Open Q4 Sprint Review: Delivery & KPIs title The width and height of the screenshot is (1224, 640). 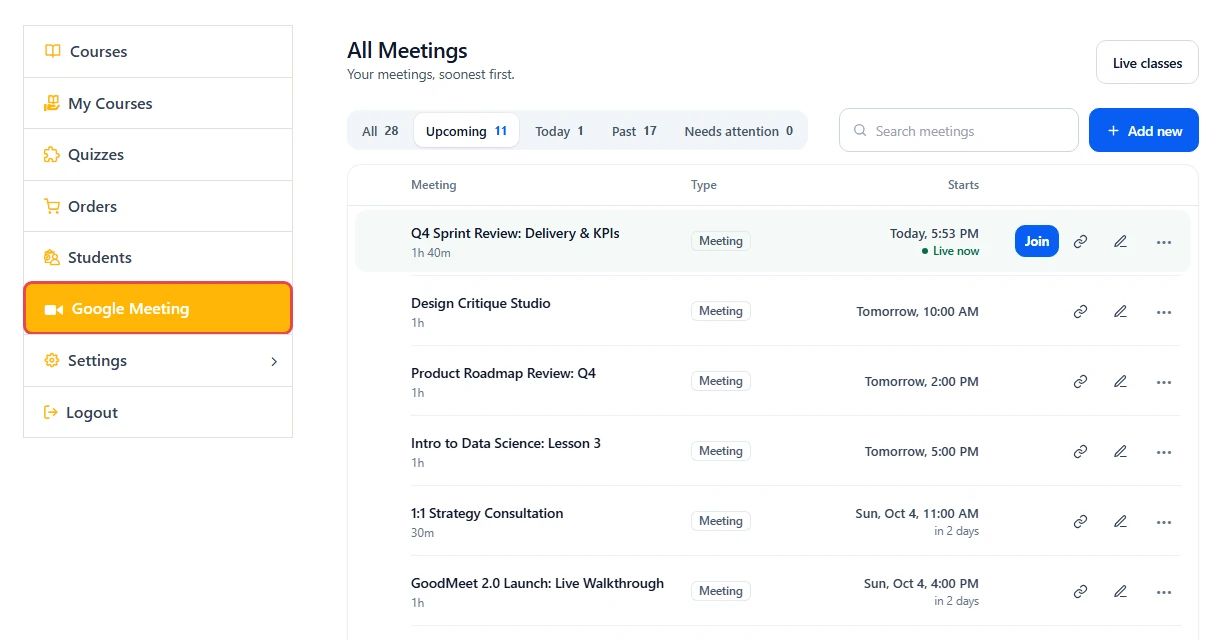coord(515,233)
